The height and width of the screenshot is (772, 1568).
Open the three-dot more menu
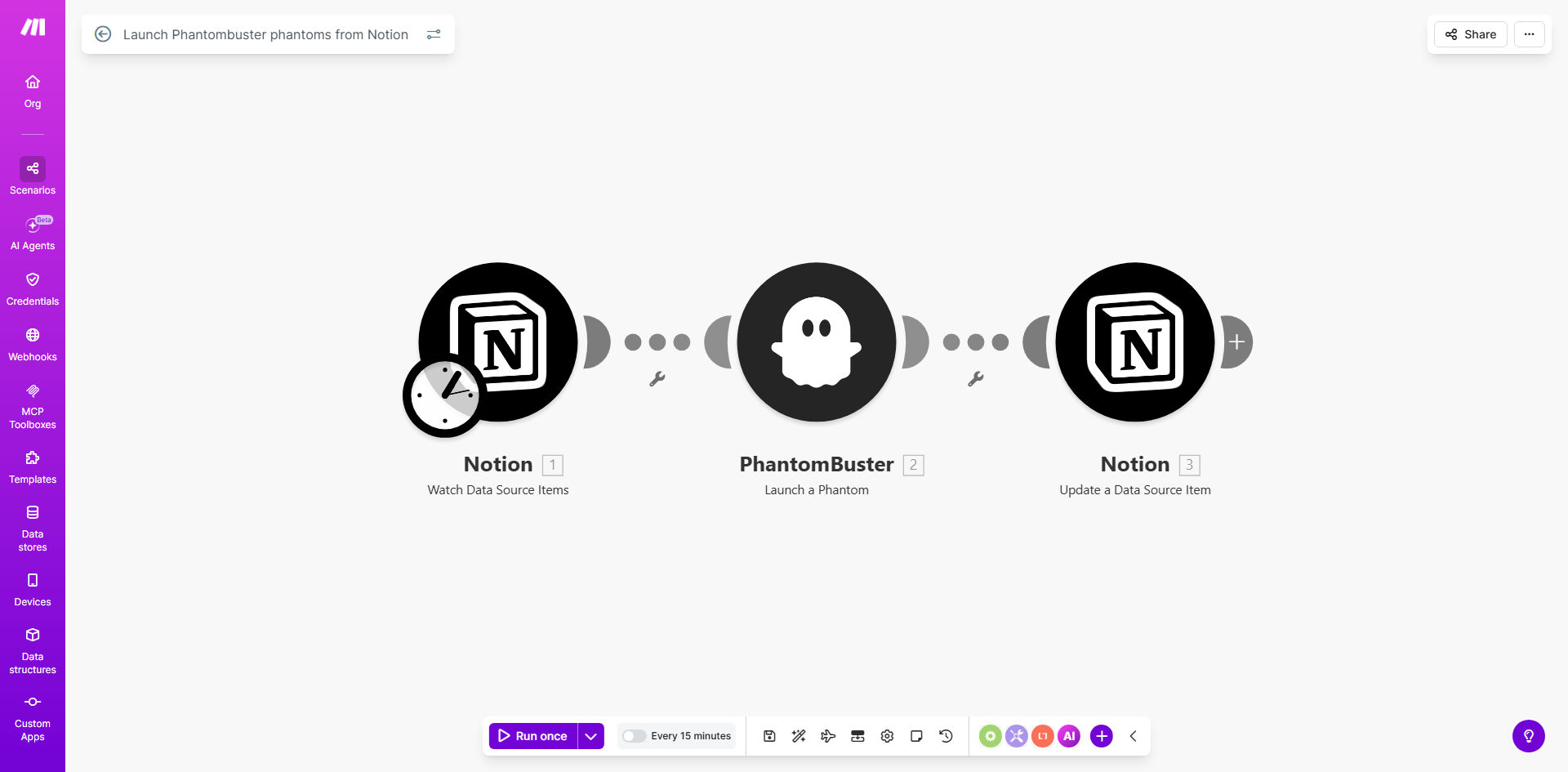(x=1530, y=34)
